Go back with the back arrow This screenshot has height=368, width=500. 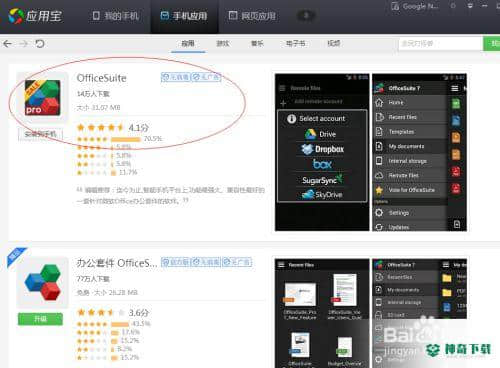coord(7,44)
